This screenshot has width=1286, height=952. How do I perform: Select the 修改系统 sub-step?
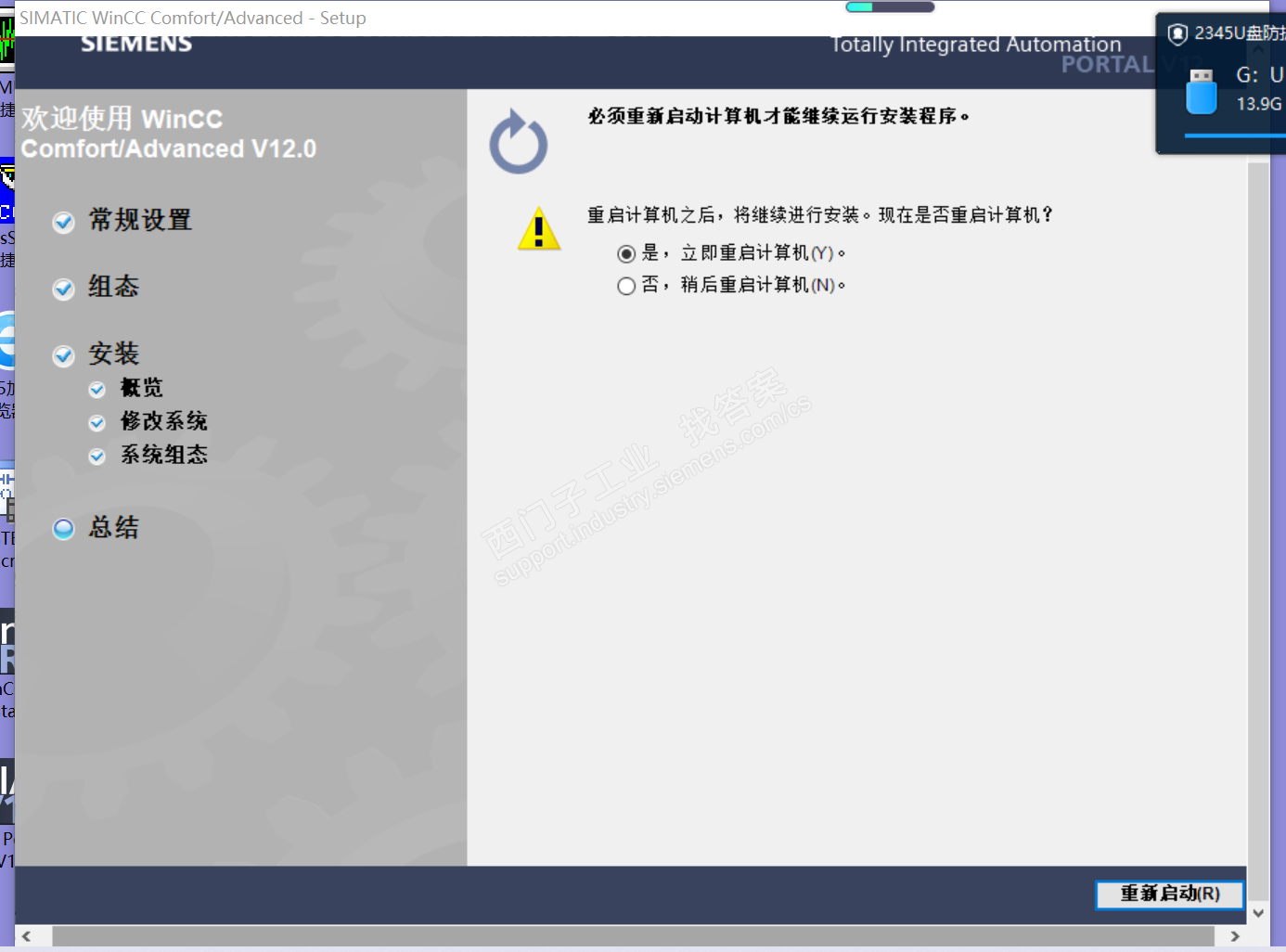[x=164, y=421]
